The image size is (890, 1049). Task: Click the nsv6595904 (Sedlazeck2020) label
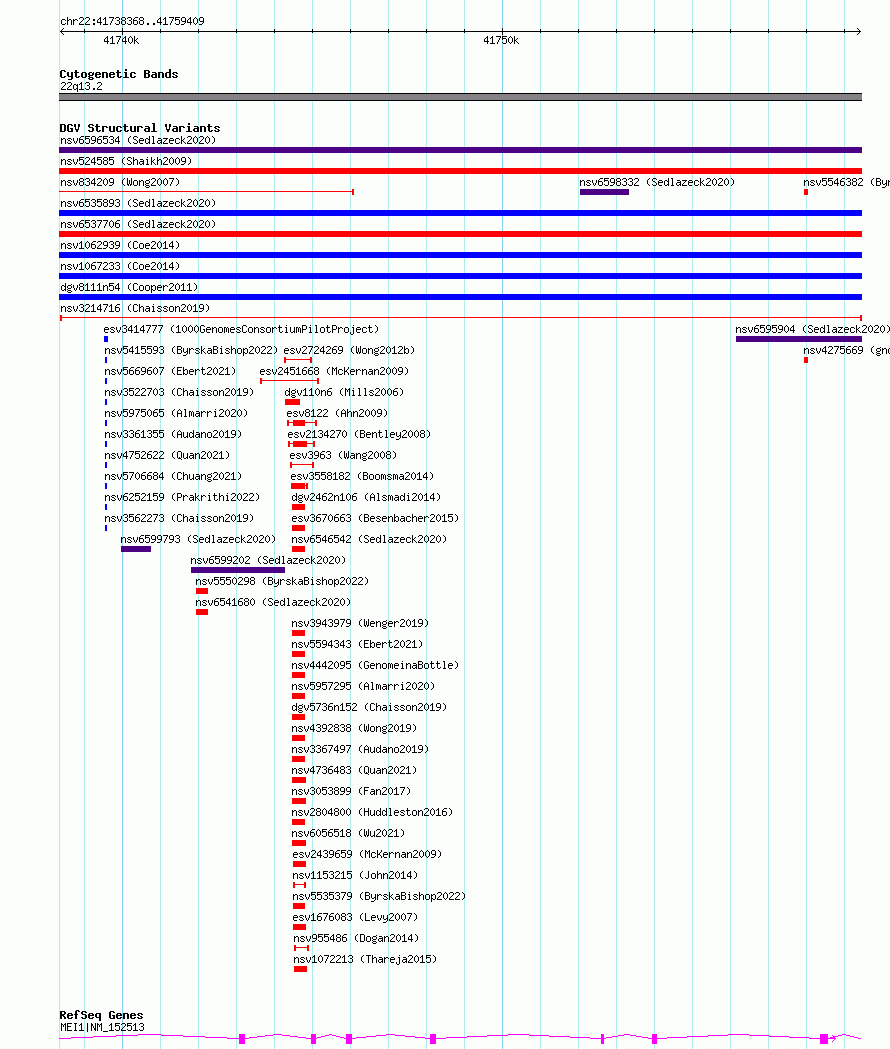point(812,329)
